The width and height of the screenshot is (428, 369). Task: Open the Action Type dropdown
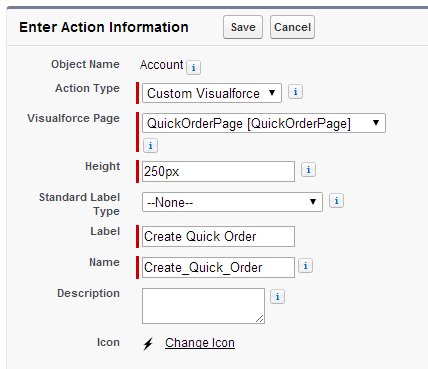(212, 93)
